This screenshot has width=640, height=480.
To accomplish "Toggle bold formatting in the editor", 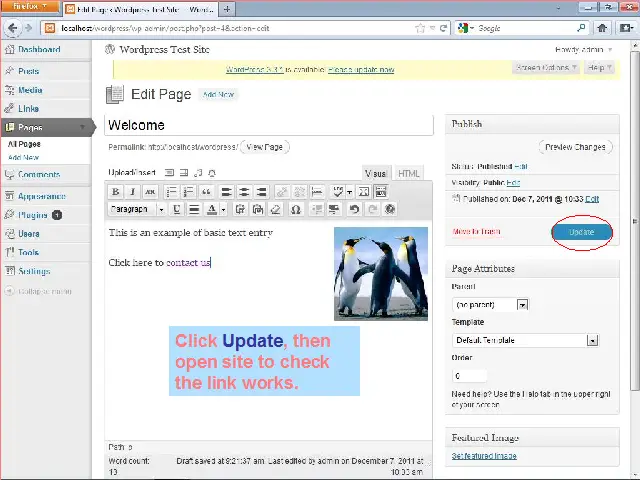I will [x=116, y=192].
